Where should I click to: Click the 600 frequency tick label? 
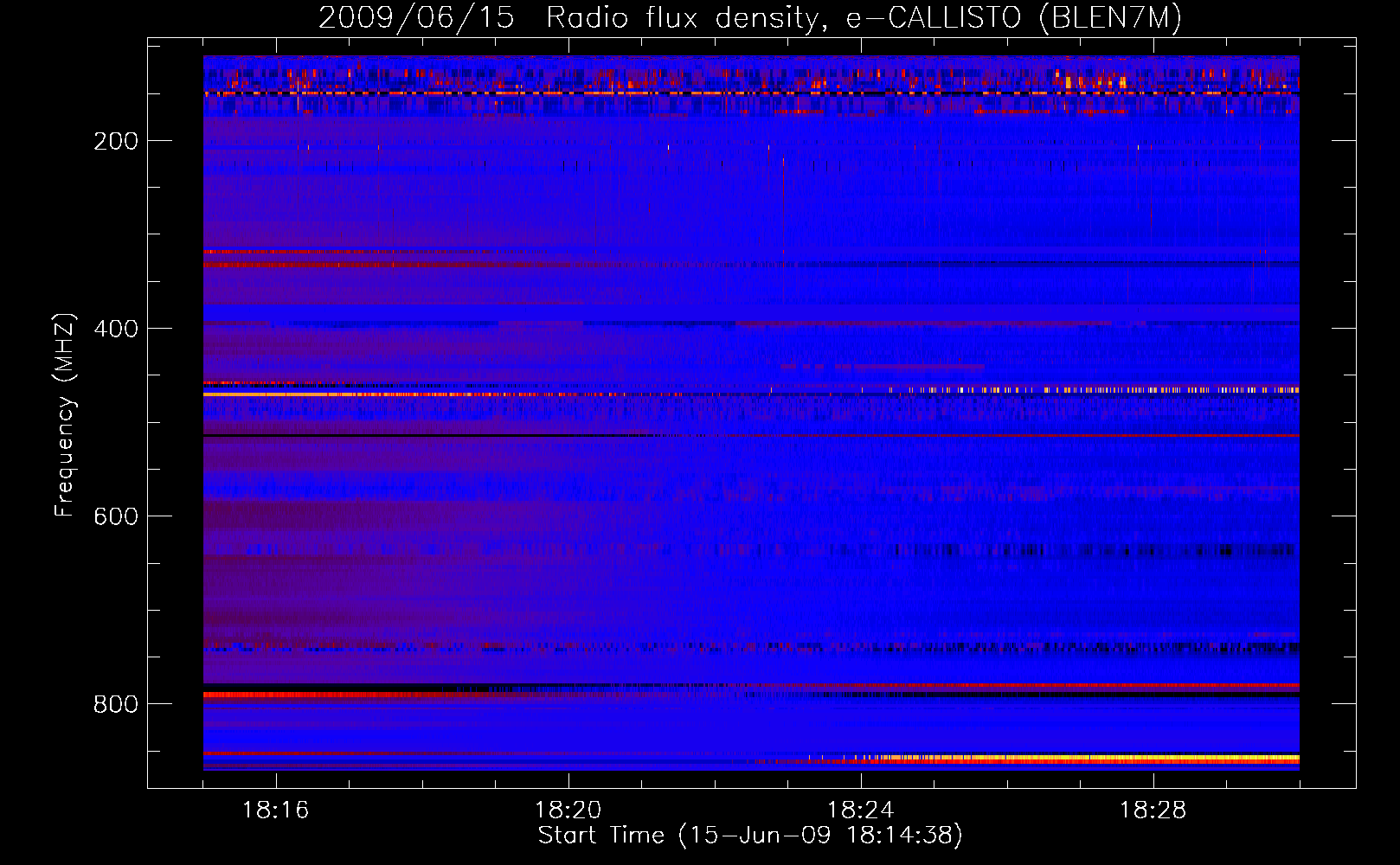click(x=116, y=517)
